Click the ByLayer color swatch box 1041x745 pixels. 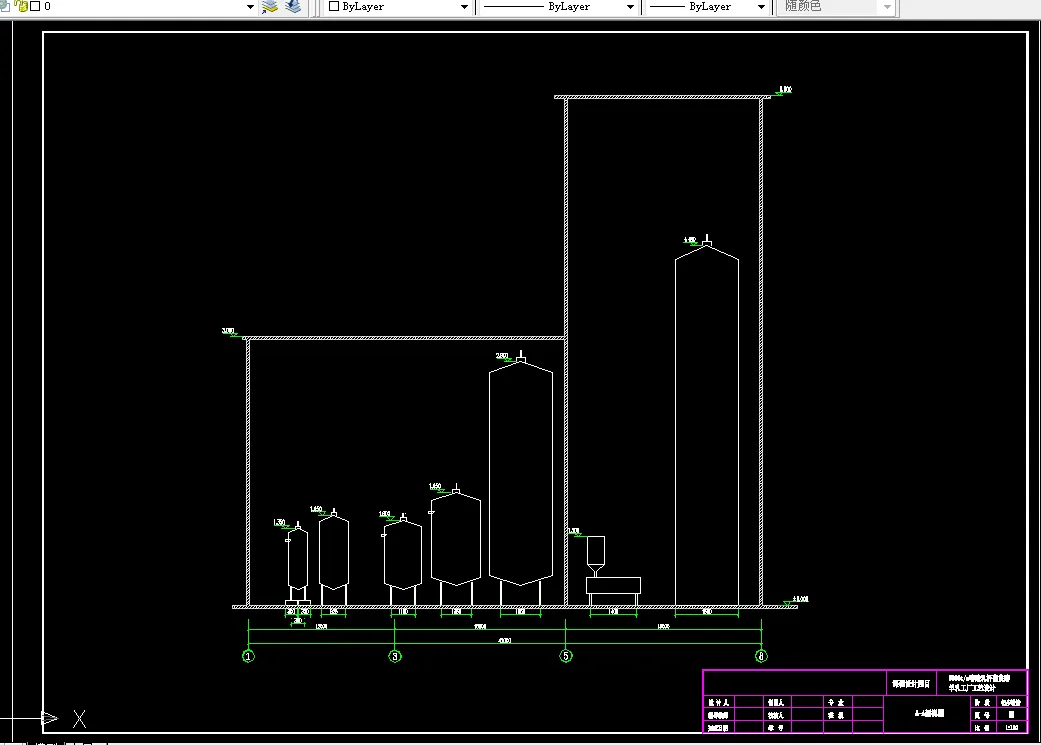(x=334, y=6)
